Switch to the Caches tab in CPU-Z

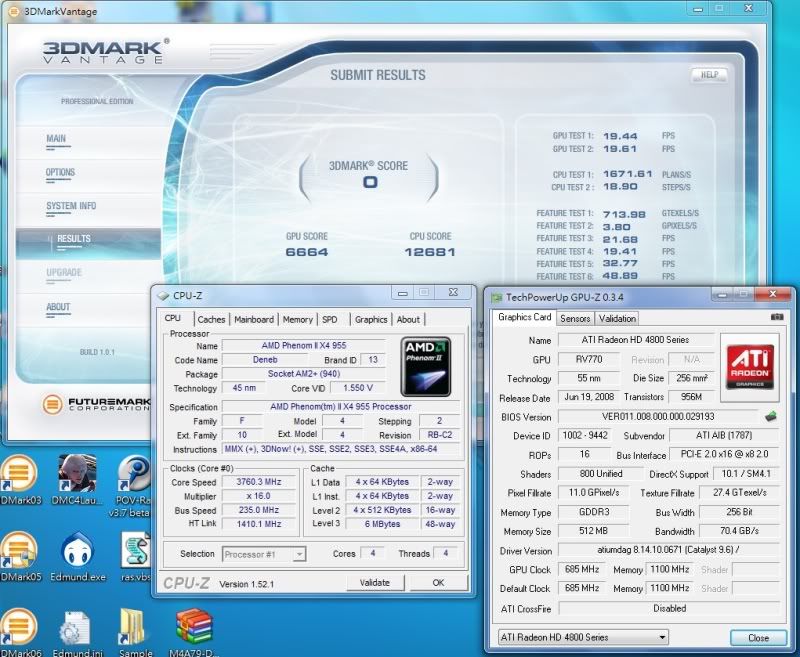211,319
